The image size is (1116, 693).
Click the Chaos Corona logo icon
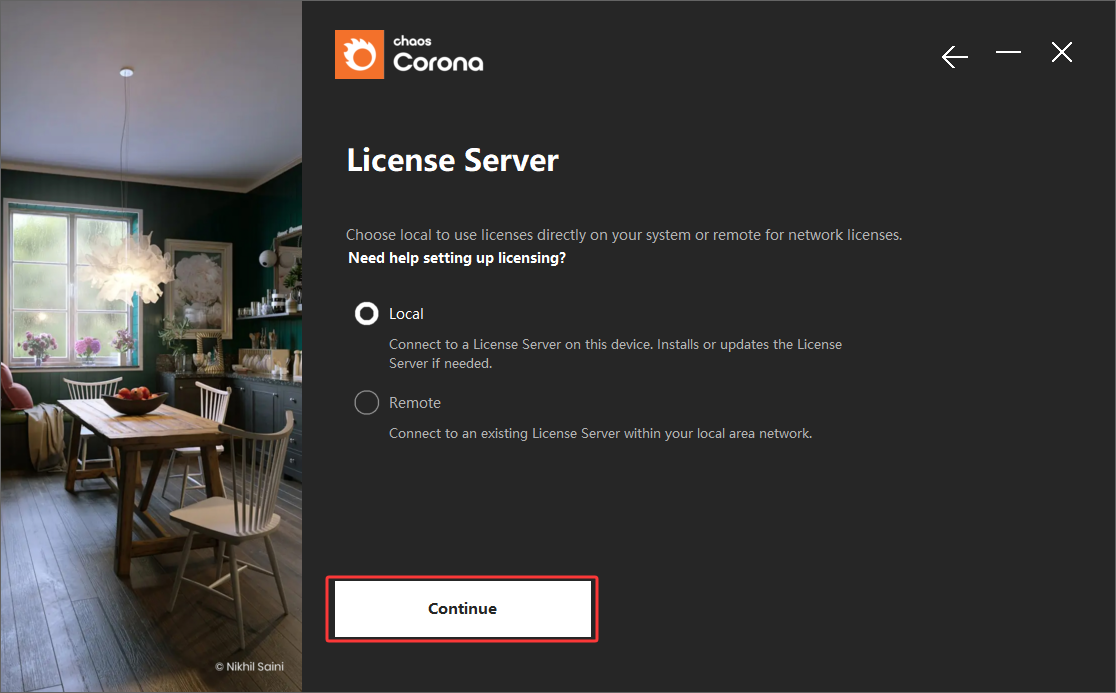[x=359, y=54]
